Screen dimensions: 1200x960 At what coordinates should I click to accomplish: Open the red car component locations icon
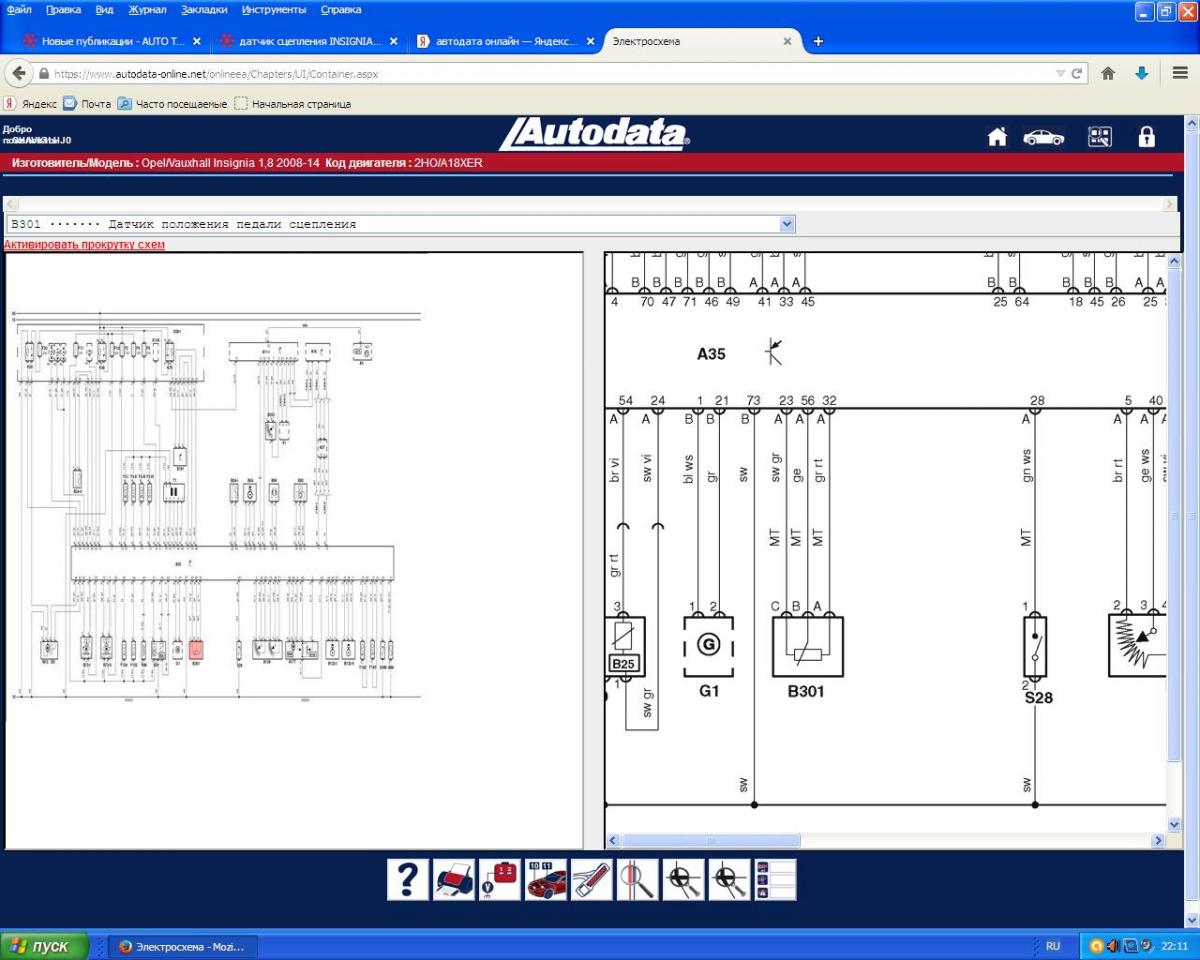546,879
